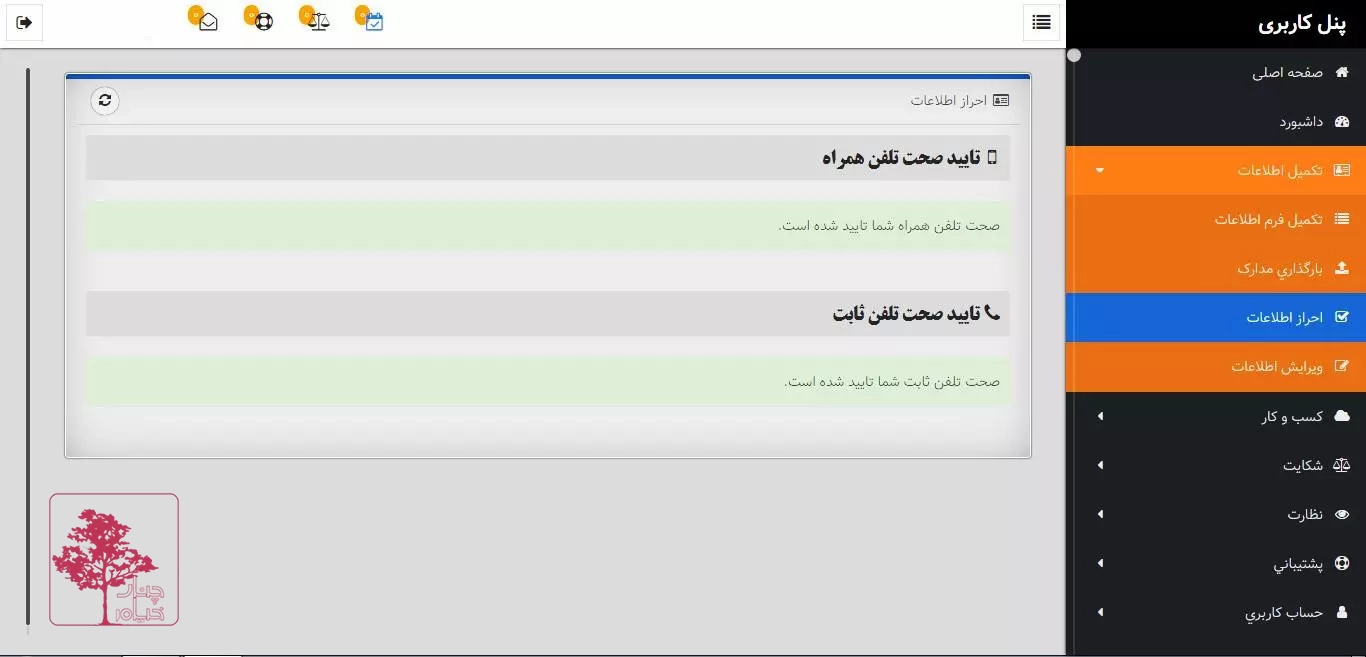Click the پنل کاربری header title
This screenshot has width=1366, height=657.
1304,24
